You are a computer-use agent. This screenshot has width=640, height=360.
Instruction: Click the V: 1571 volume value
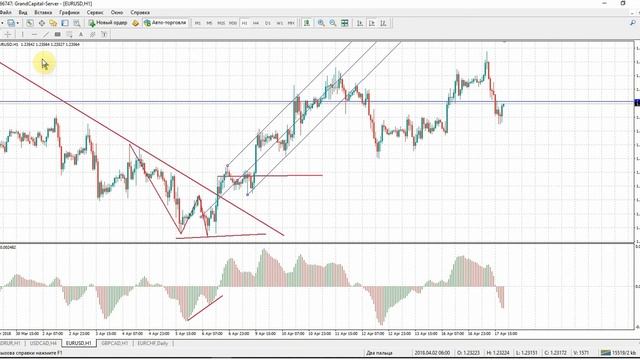point(582,353)
